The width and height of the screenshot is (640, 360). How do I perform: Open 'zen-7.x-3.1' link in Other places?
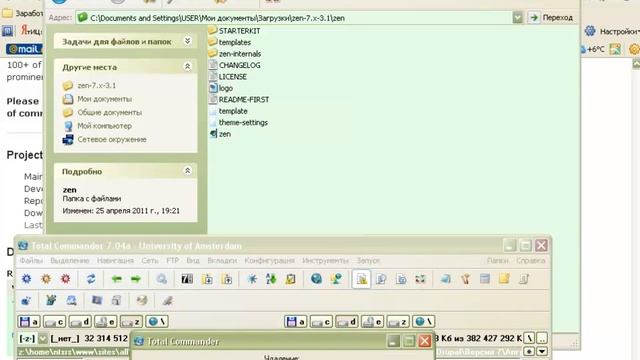(x=97, y=85)
